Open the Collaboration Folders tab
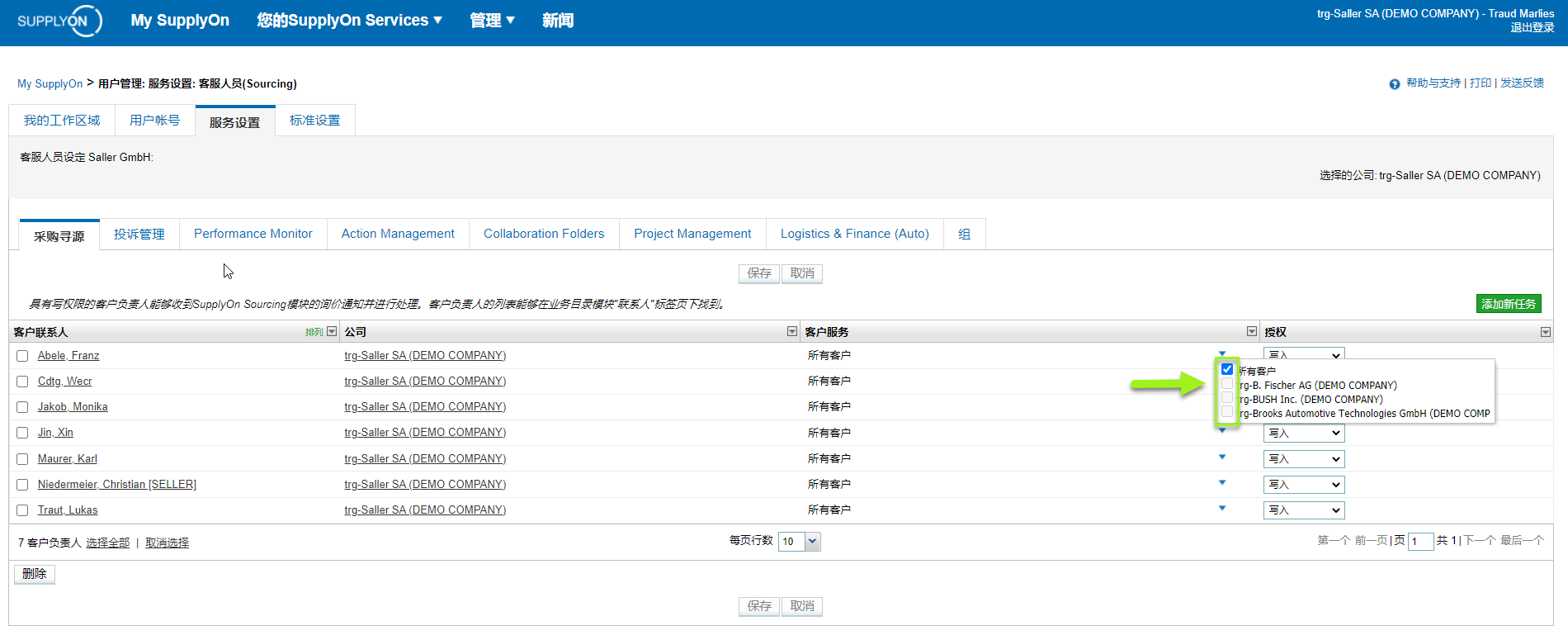The height and width of the screenshot is (640, 1568). point(544,235)
